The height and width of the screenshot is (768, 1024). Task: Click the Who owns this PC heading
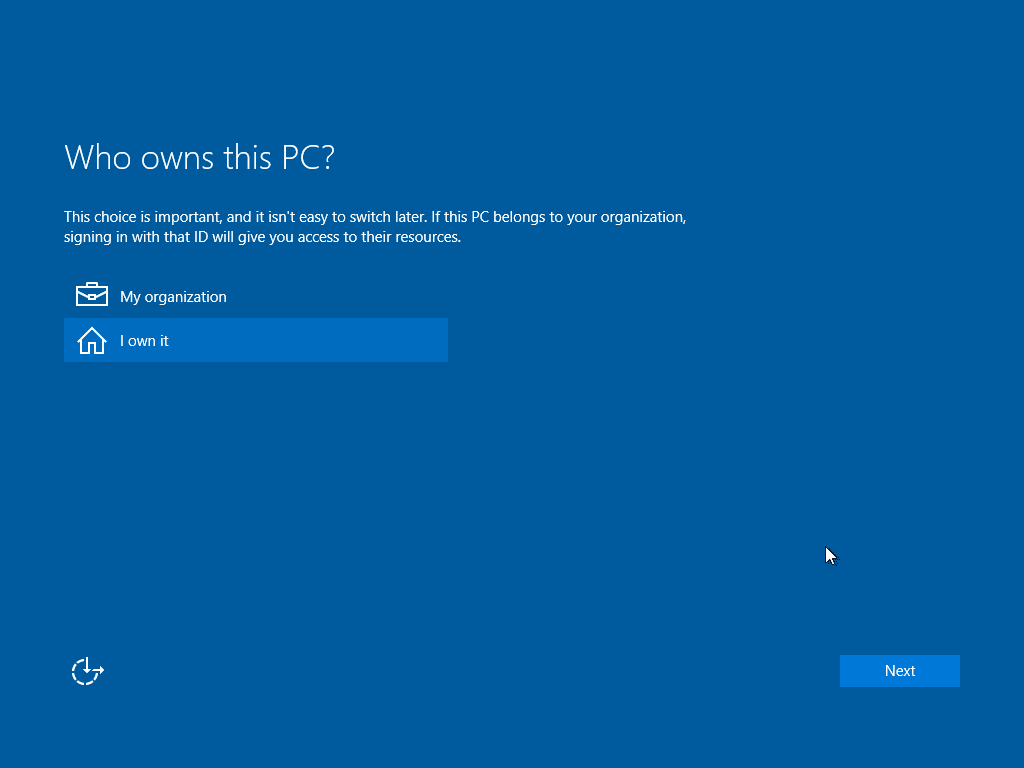pyautogui.click(x=199, y=157)
